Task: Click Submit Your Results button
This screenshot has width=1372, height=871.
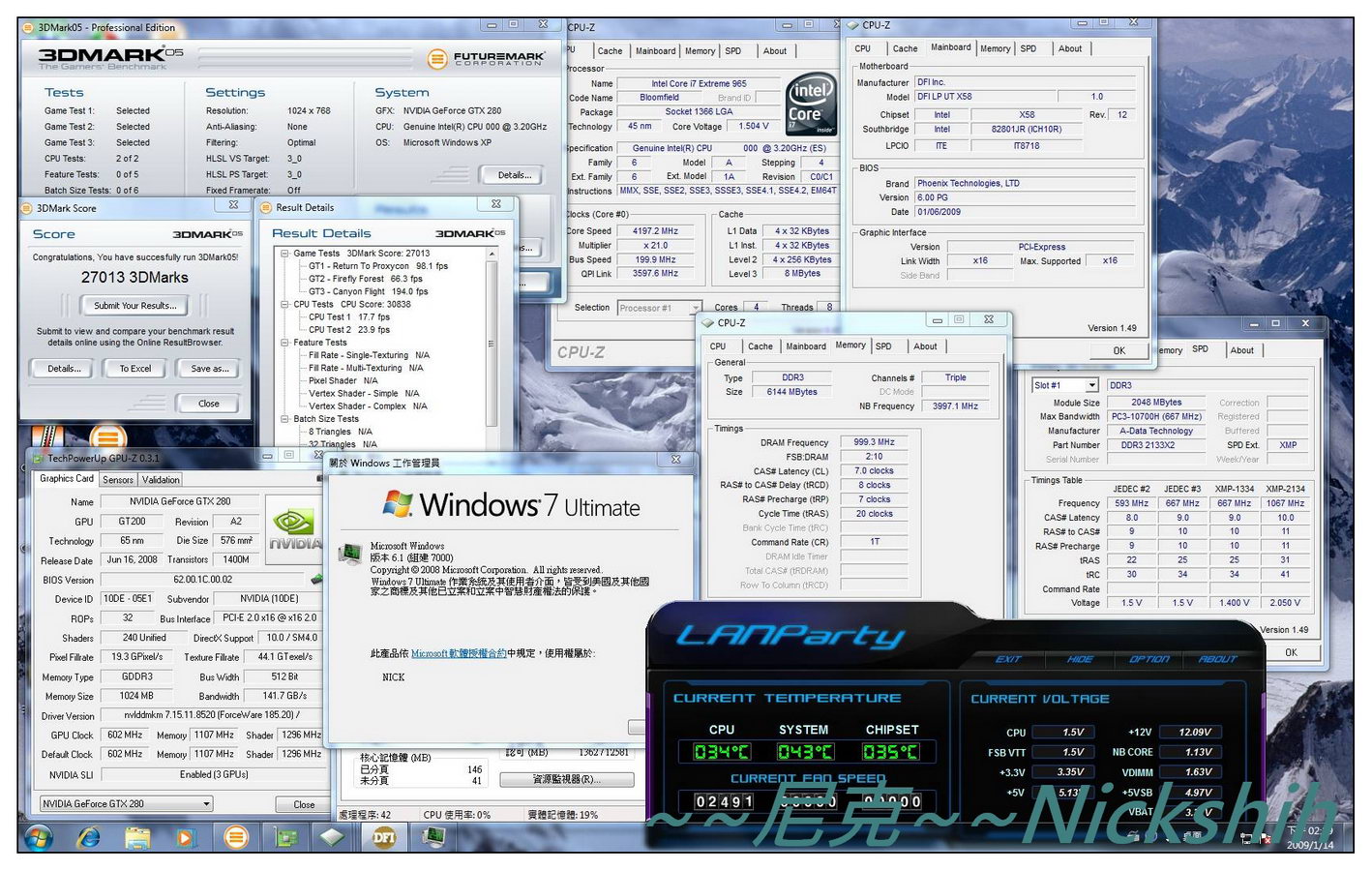Action: coord(135,306)
